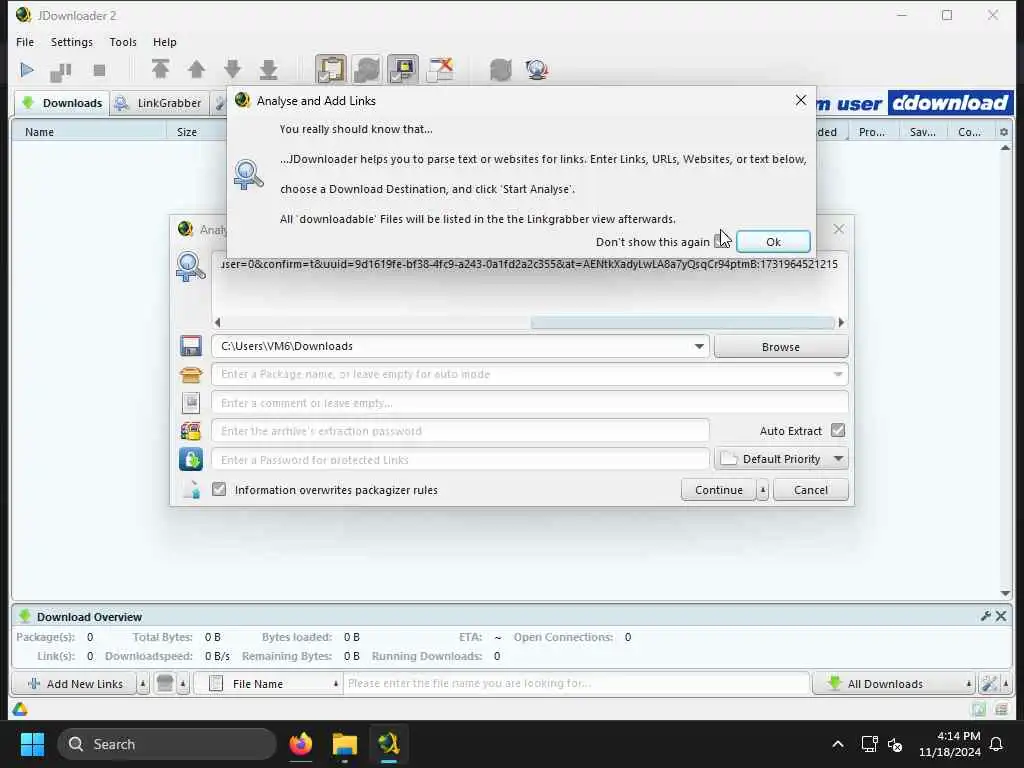Close the Analyse and Add Links tip
Image resolution: width=1024 pixels, height=768 pixels.
(x=801, y=100)
